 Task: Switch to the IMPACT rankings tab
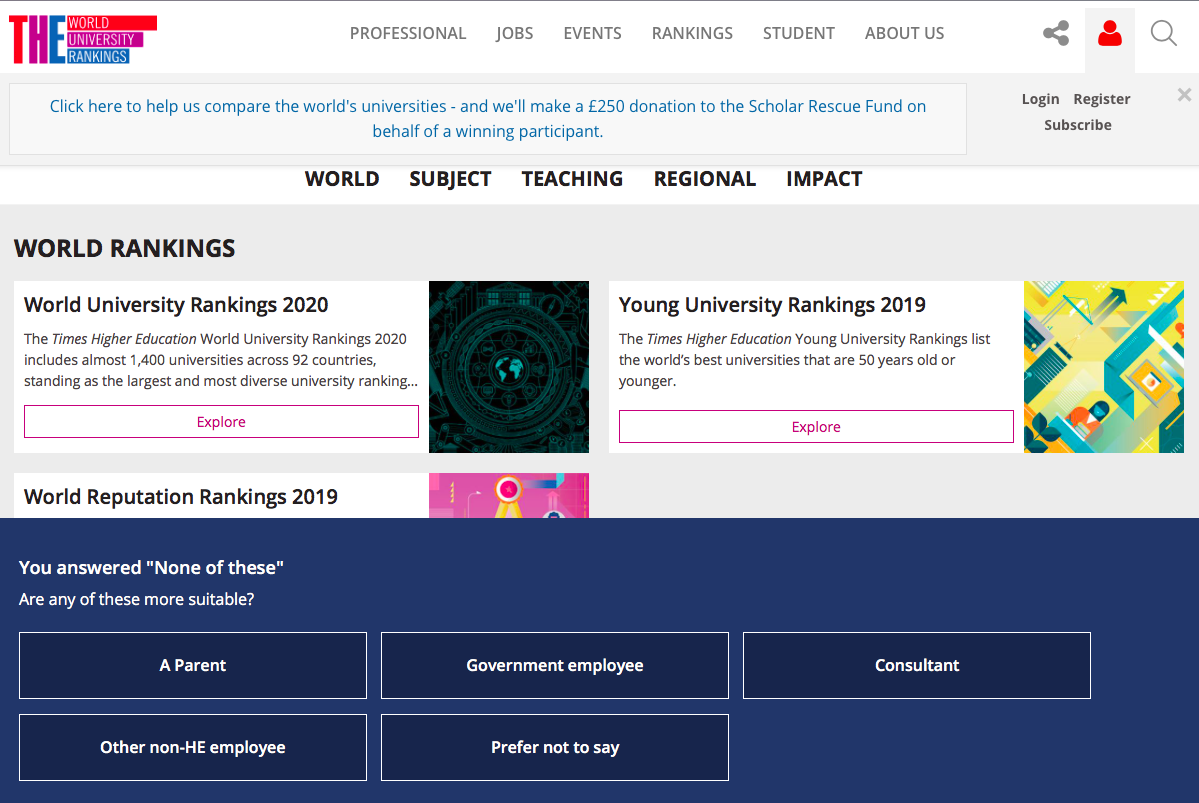(824, 179)
